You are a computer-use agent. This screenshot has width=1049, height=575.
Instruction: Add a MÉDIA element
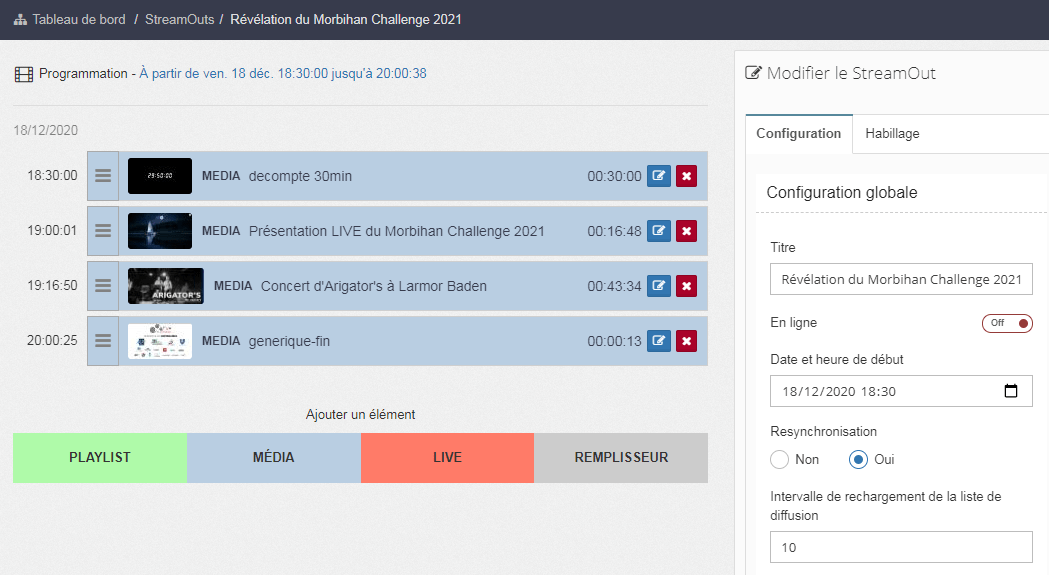tap(274, 458)
